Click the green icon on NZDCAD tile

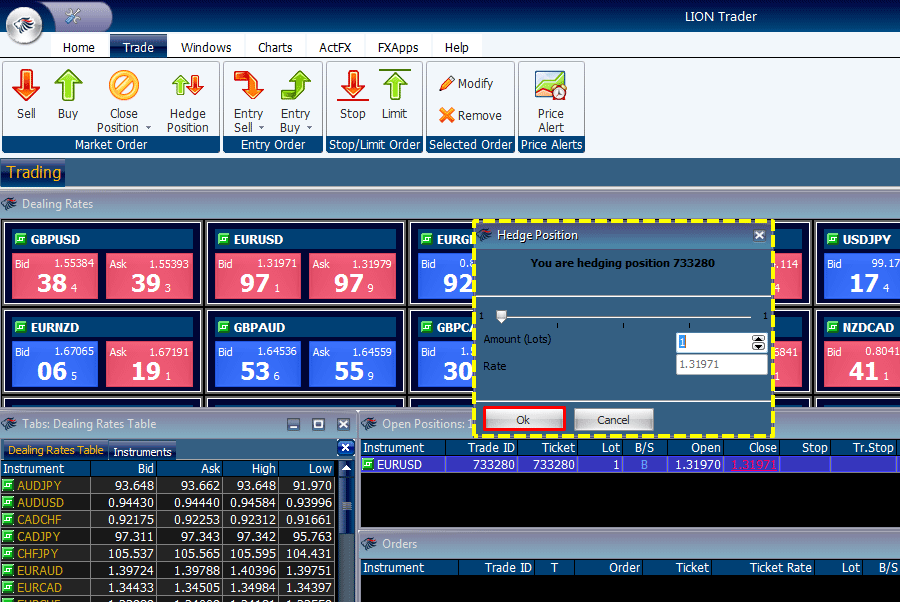pos(832,327)
